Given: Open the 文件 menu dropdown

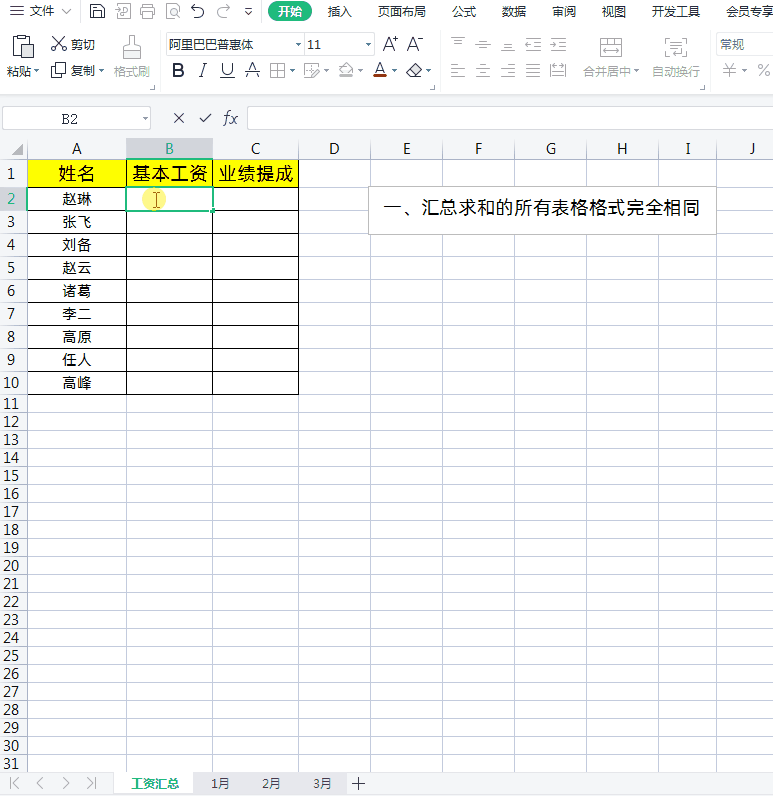Looking at the screenshot, I should pyautogui.click(x=41, y=11).
